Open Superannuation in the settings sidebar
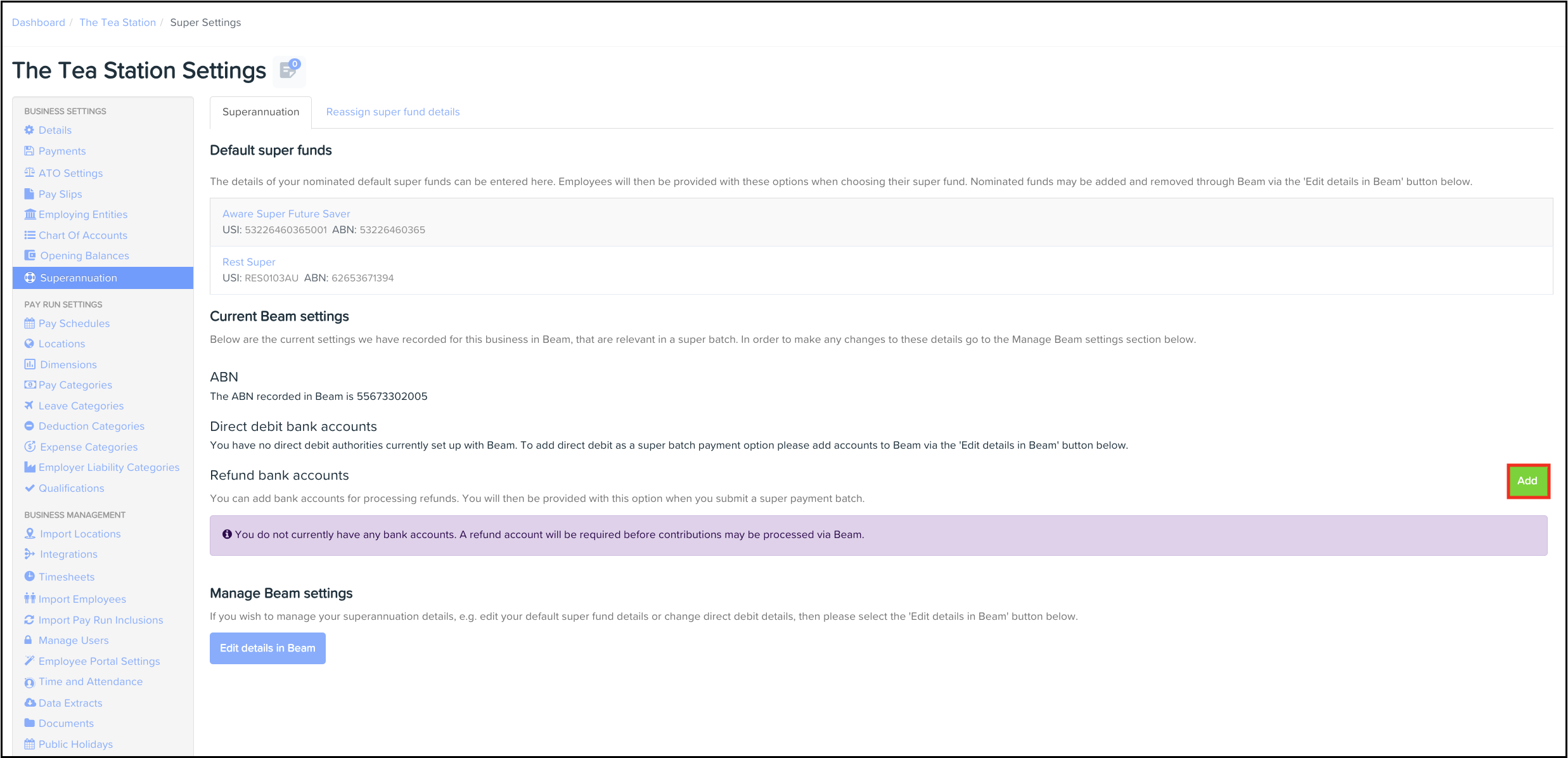Screen dimensions: 1568x758 tap(79, 278)
